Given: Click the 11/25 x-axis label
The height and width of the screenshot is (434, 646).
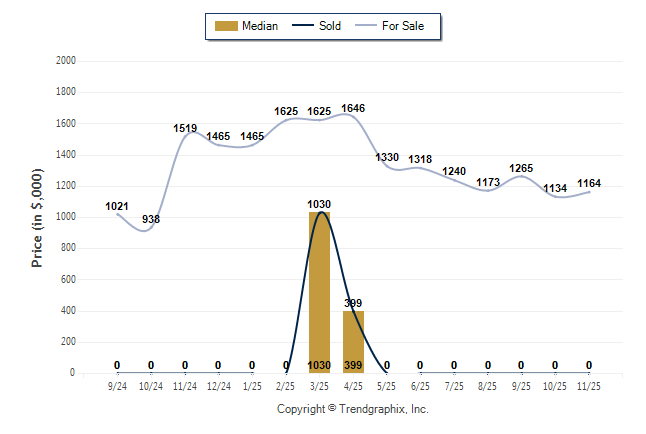Looking at the screenshot, I should 589,385.
